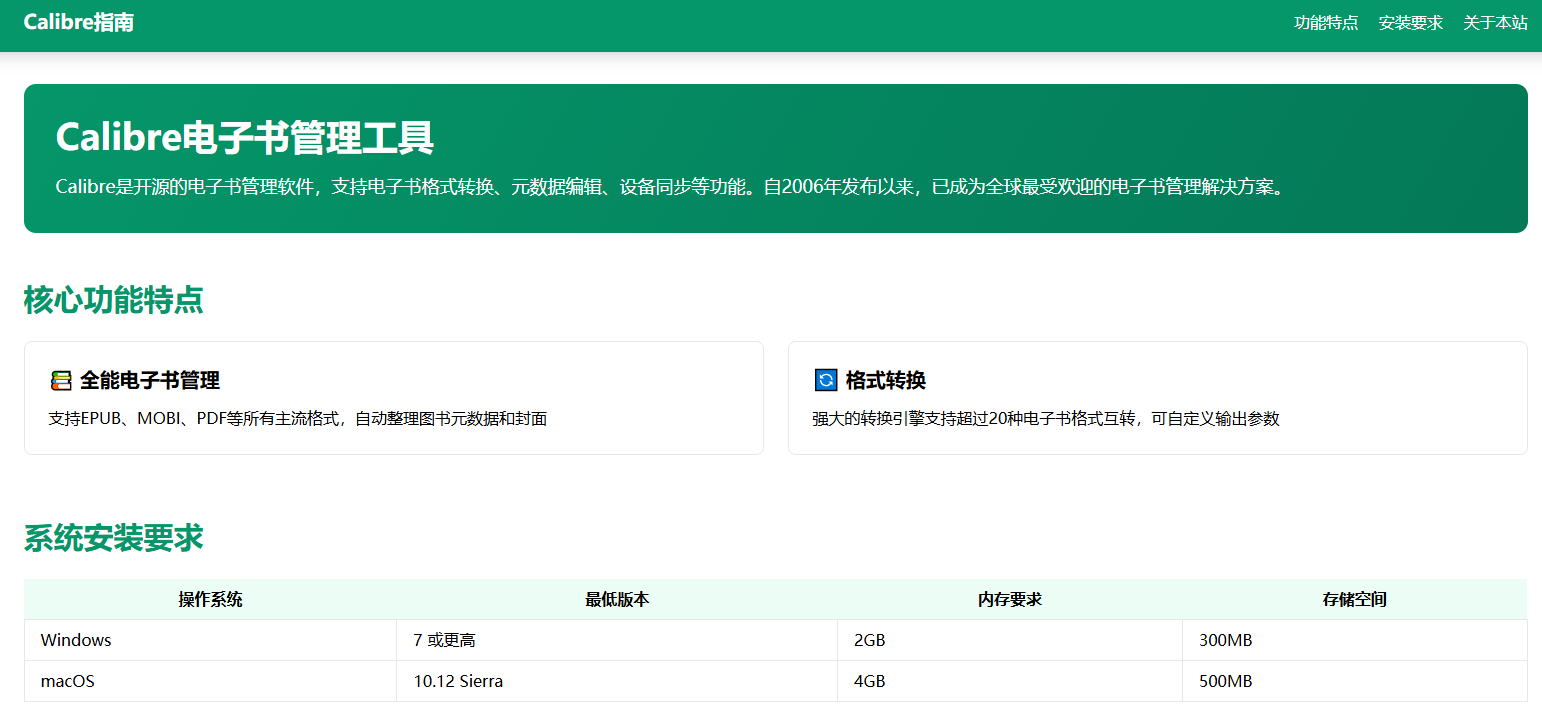This screenshot has height=714, width=1542.
Task: Select the 7 或更高 version cell
Action: (617, 640)
